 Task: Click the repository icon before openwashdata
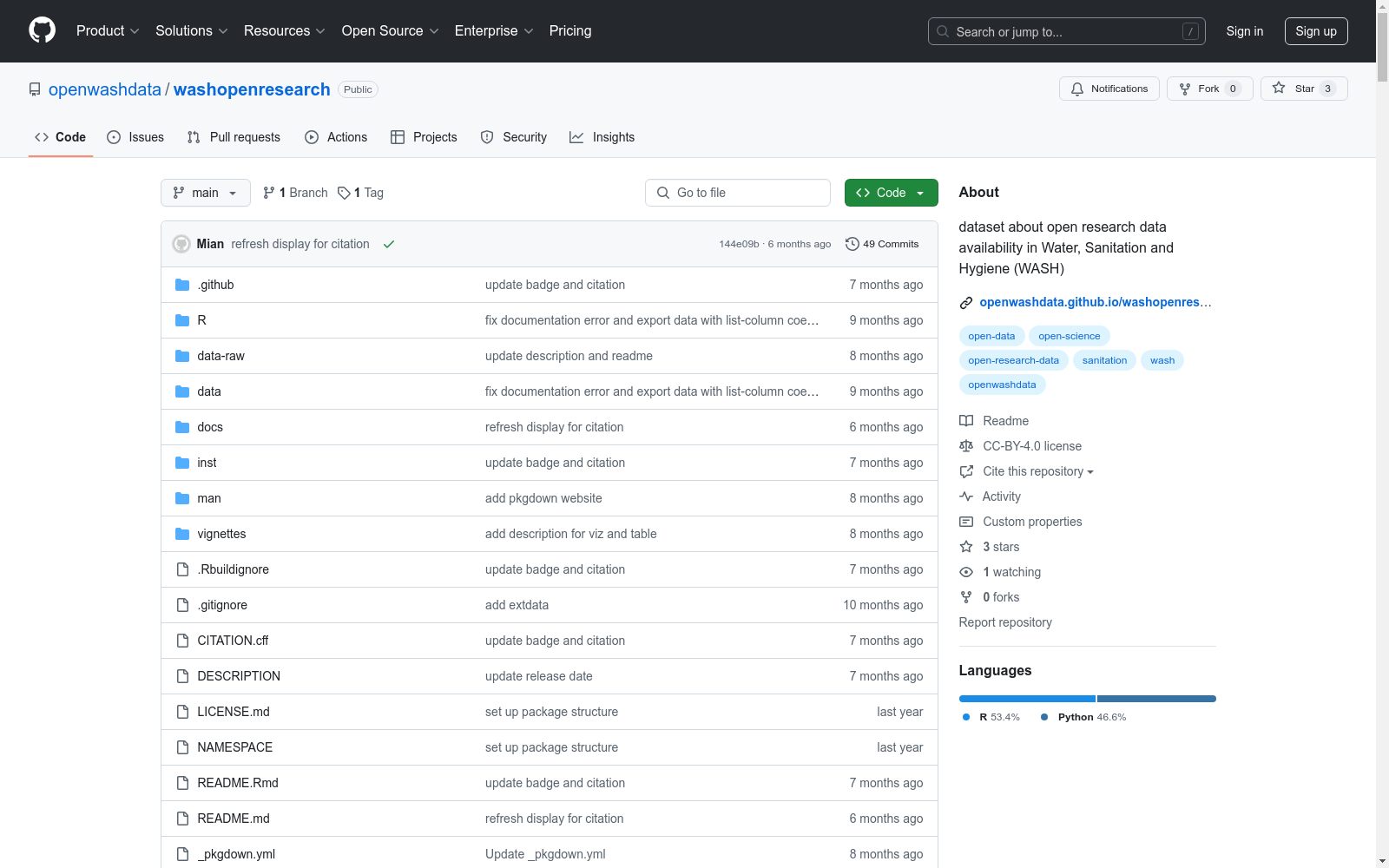point(35,89)
